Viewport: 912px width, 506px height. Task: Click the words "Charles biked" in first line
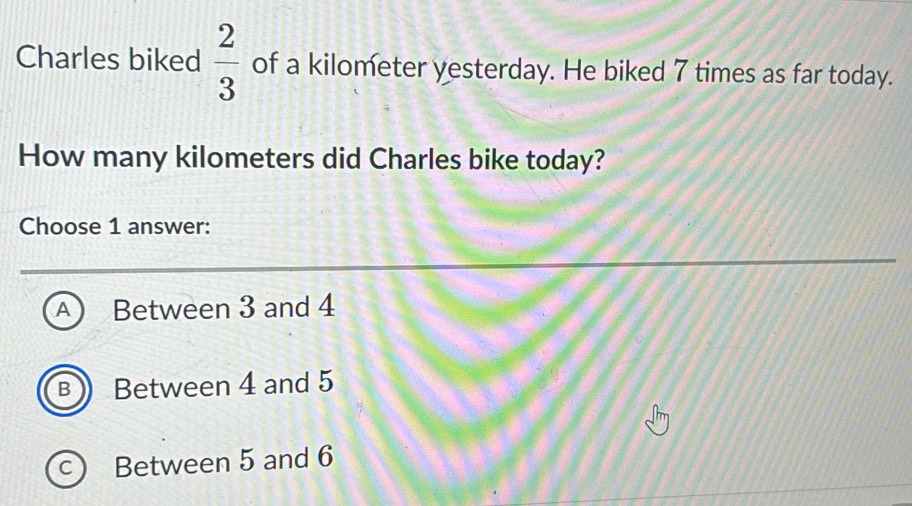click(109, 61)
